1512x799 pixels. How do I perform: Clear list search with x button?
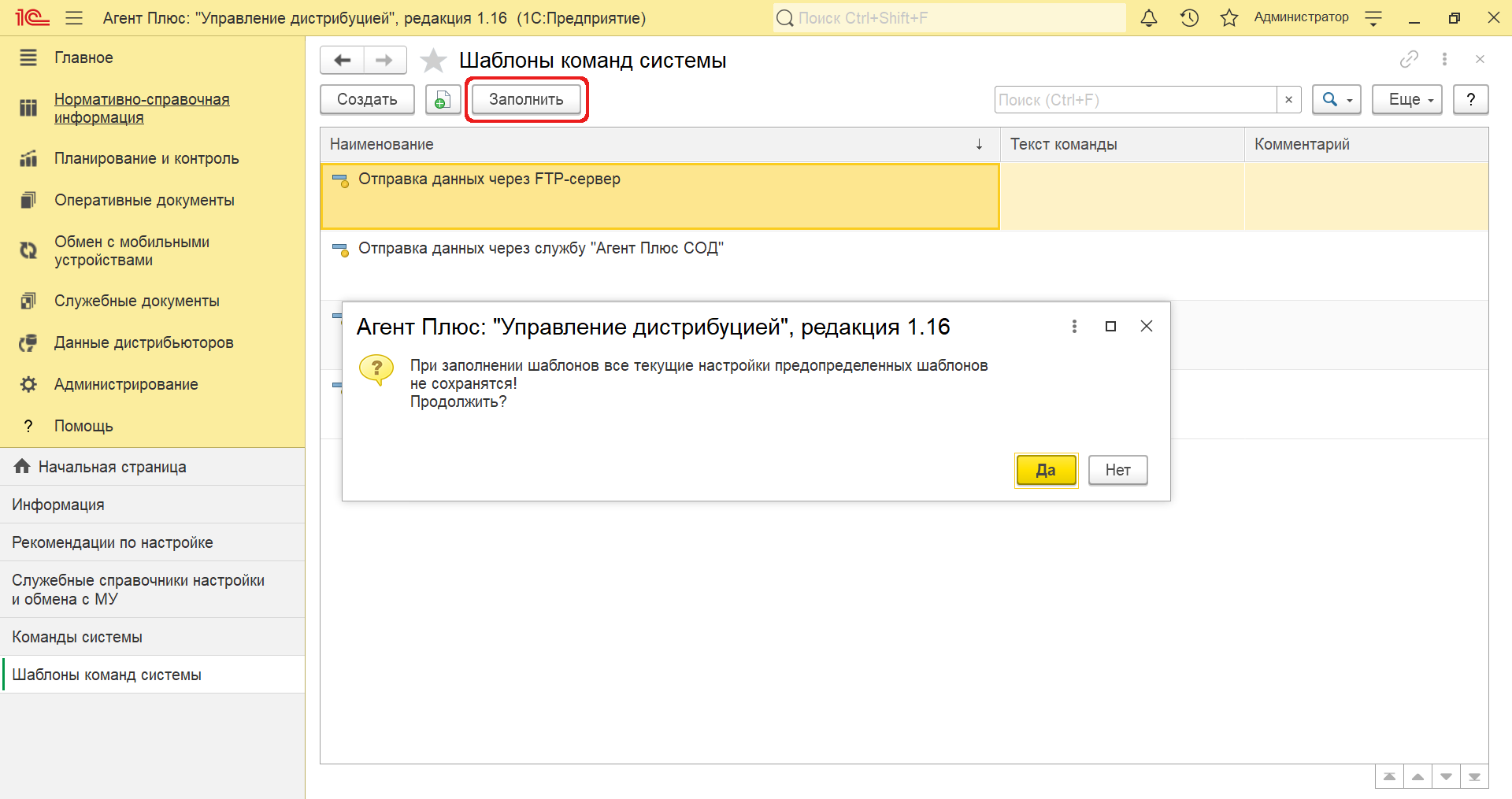(1289, 100)
